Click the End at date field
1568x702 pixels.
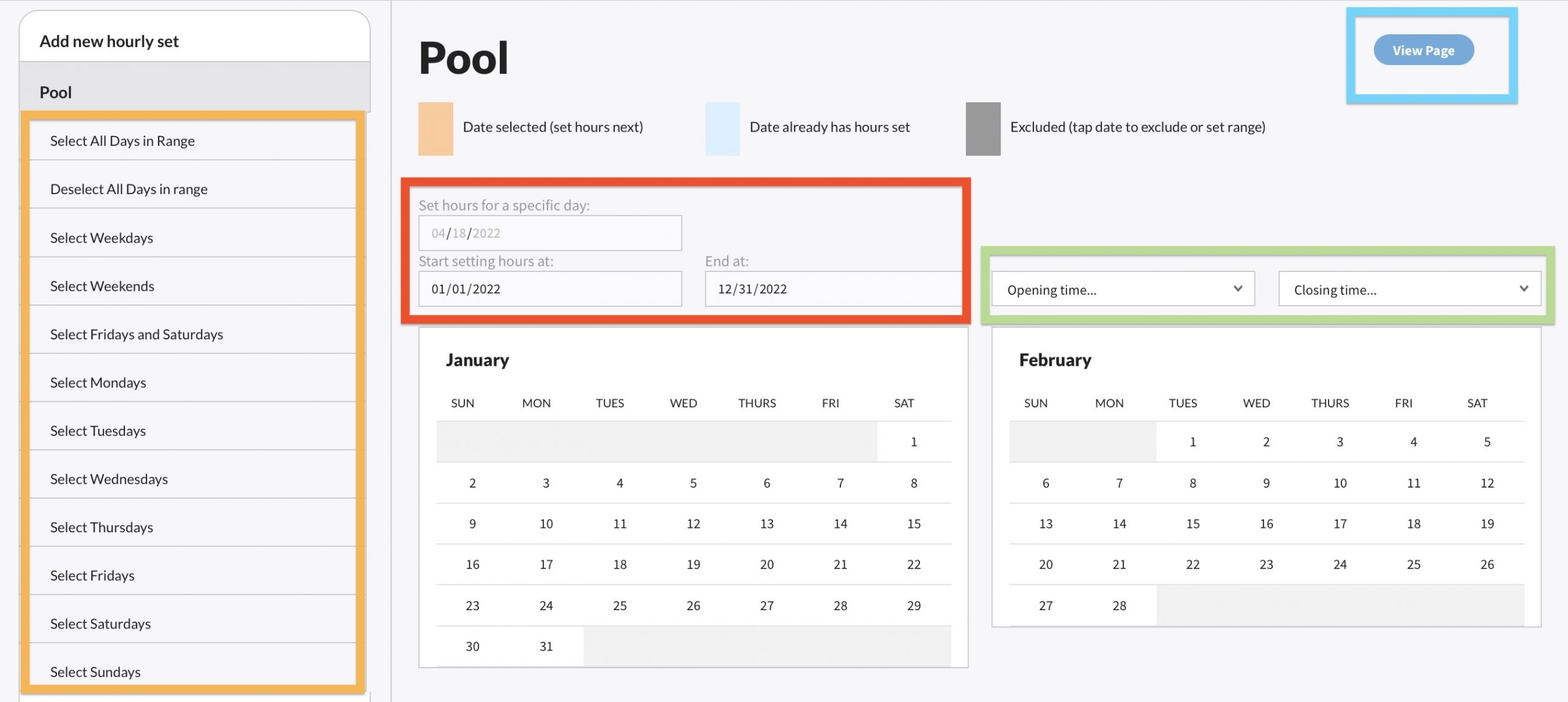pos(833,289)
